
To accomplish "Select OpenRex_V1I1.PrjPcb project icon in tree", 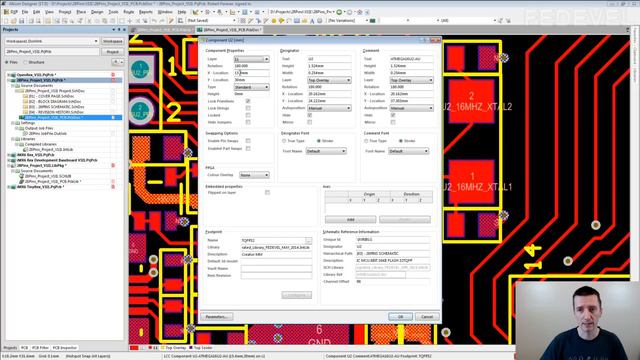I will click(x=13, y=75).
